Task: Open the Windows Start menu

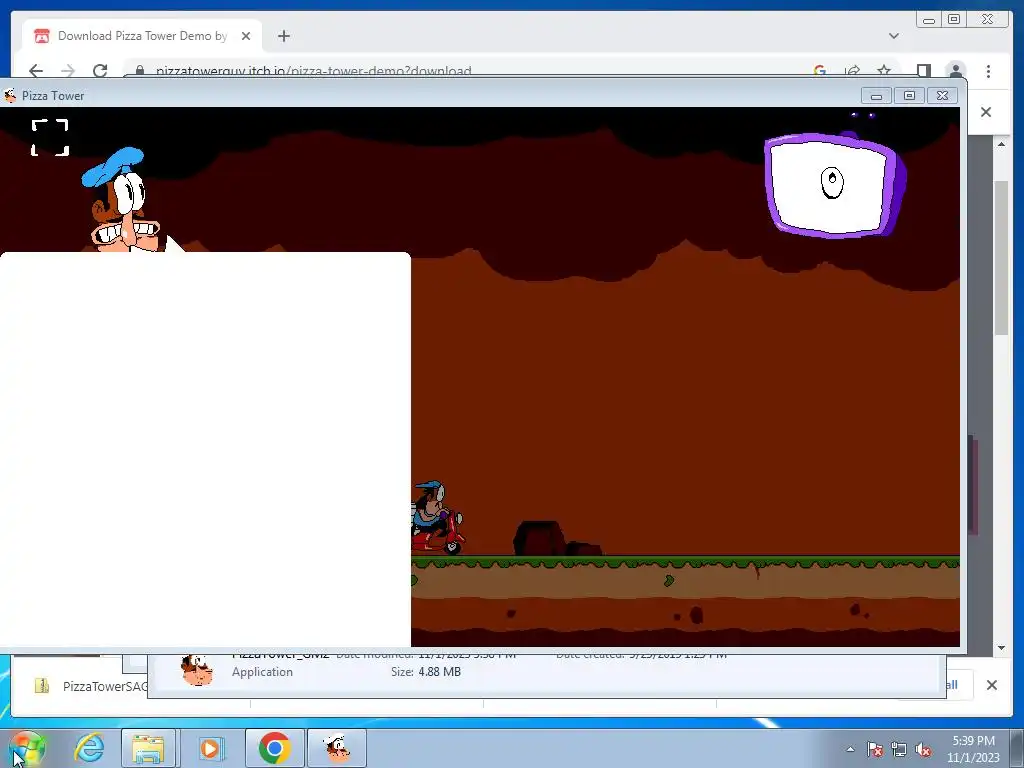Action: click(x=26, y=748)
